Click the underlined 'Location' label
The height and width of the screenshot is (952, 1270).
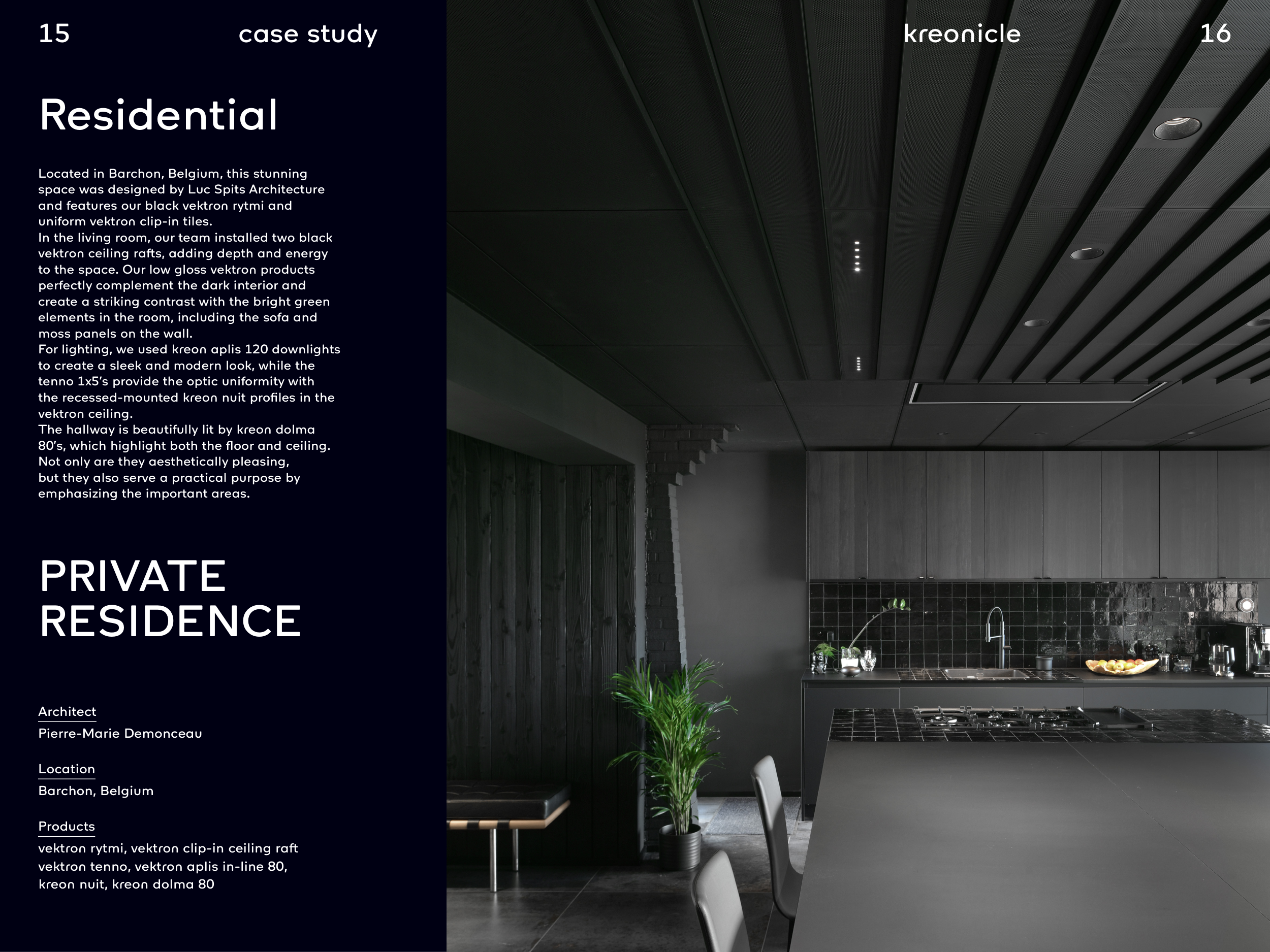(67, 769)
